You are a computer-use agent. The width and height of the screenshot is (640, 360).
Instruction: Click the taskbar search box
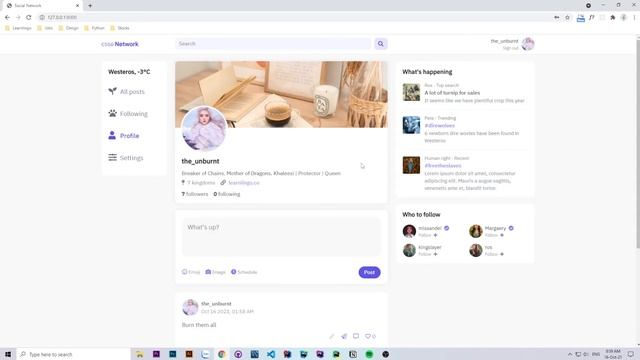click(x=73, y=354)
